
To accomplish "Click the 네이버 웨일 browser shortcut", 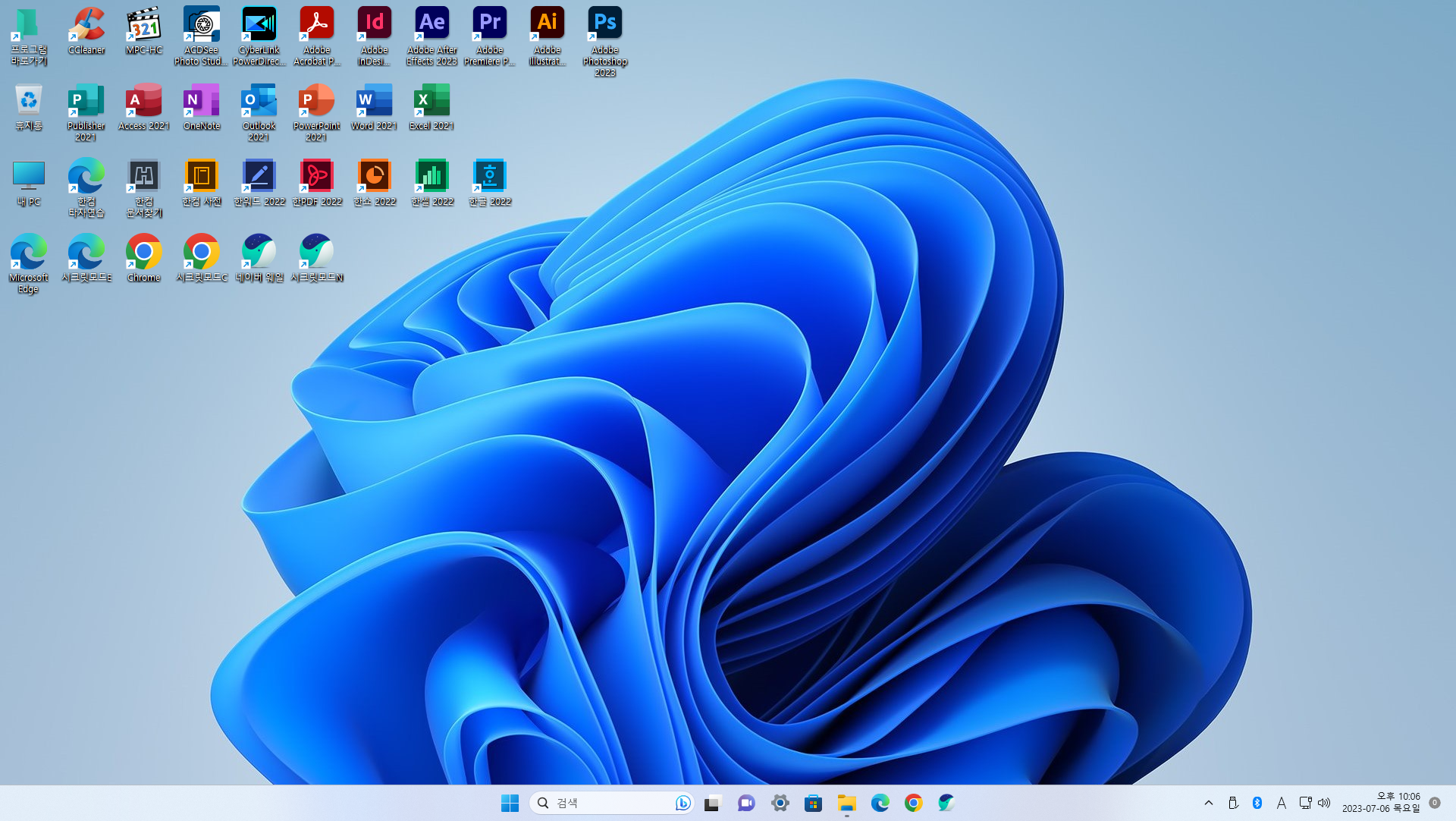I will click(259, 253).
